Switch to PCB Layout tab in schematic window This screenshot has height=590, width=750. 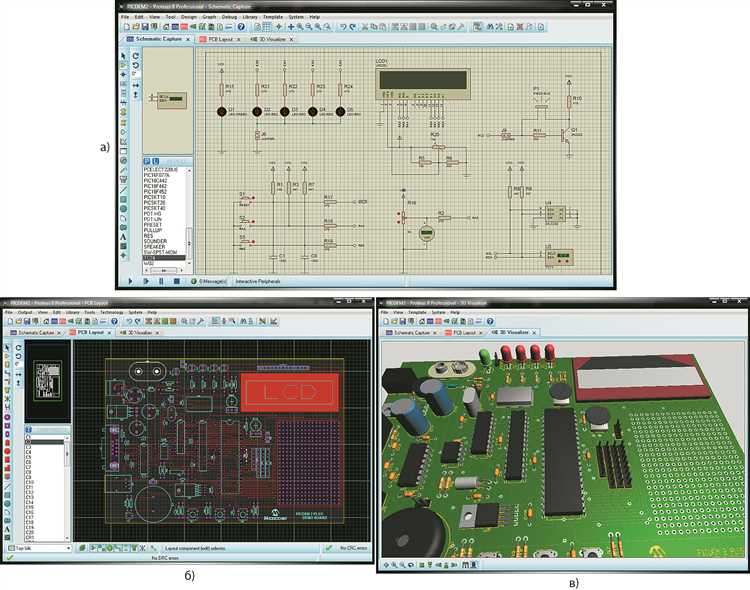pos(219,39)
